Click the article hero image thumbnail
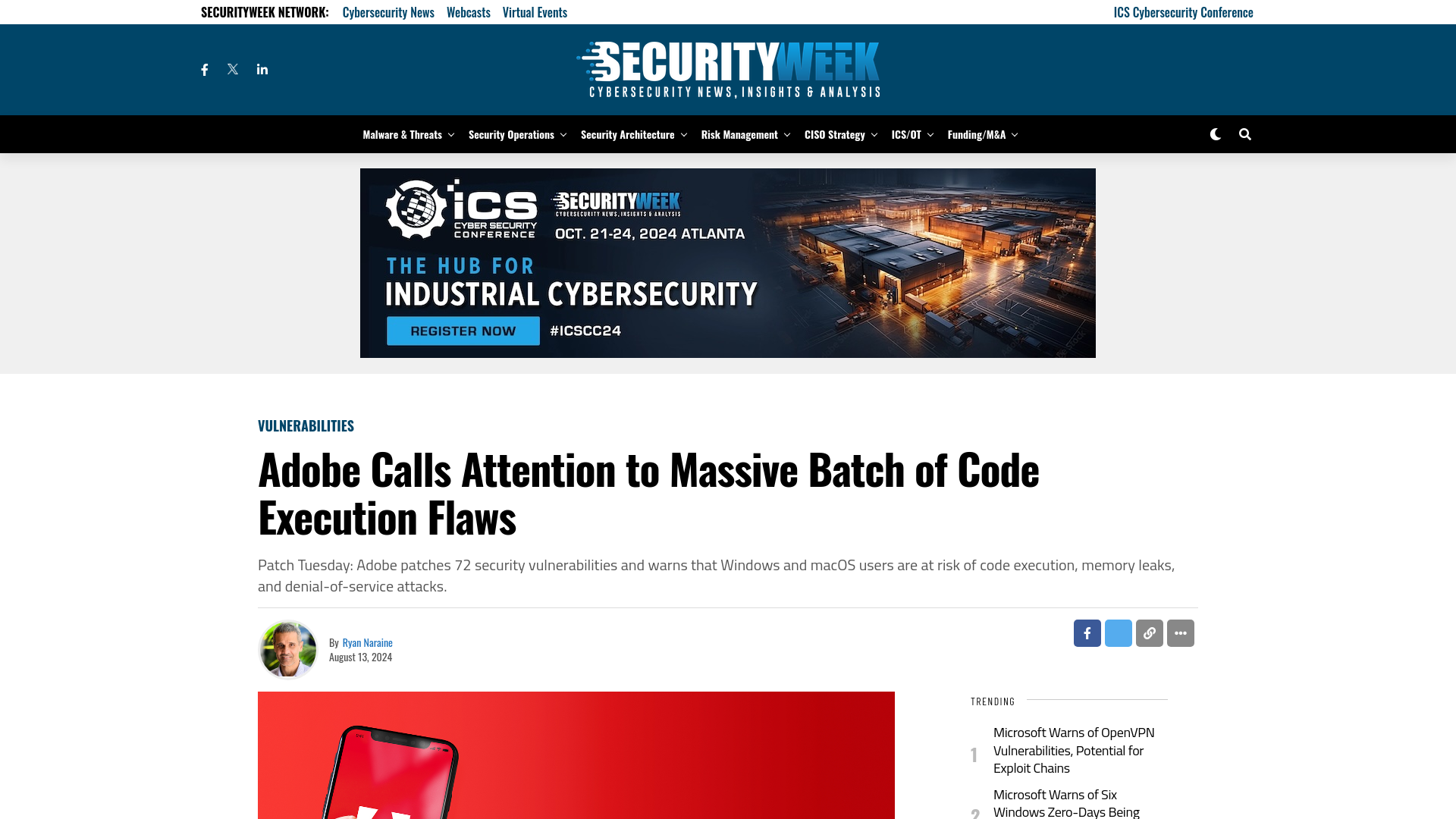This screenshot has height=819, width=1456. pos(576,755)
